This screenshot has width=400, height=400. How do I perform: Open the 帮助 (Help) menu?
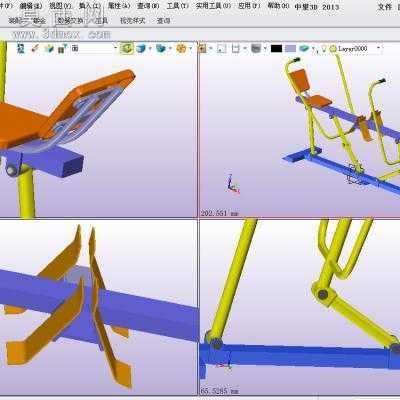278,6
